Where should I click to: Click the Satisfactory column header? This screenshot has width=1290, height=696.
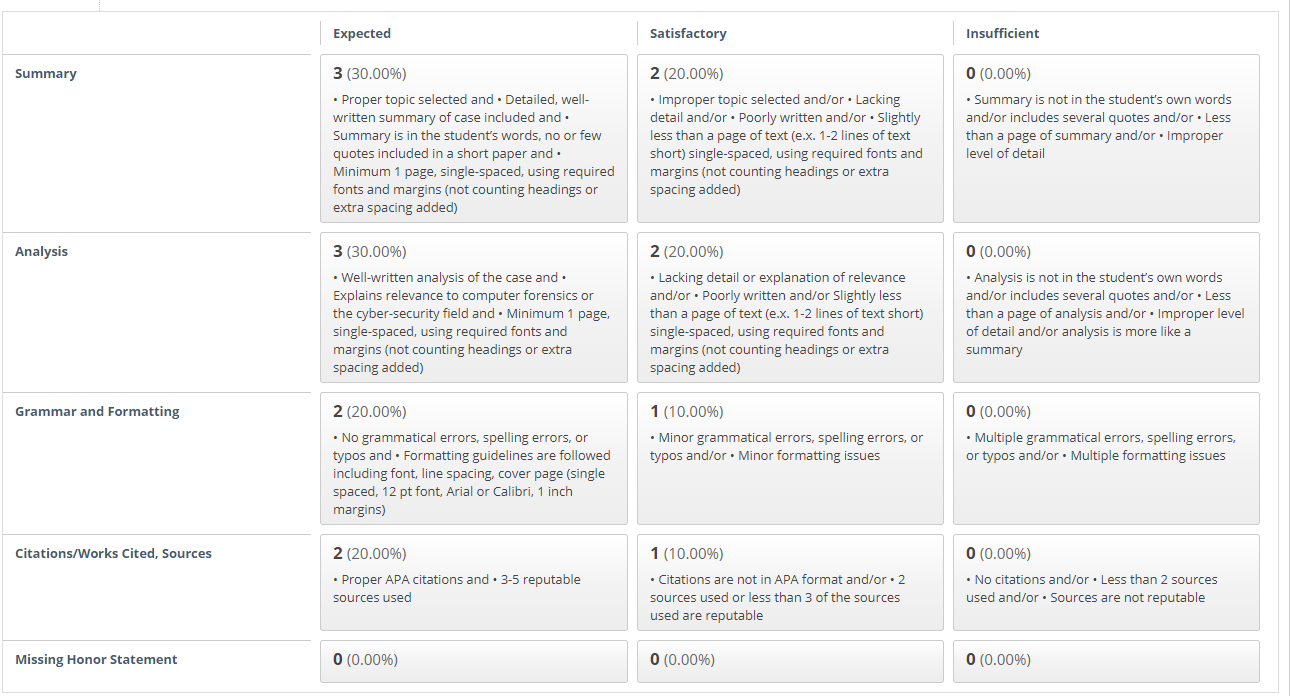click(688, 34)
